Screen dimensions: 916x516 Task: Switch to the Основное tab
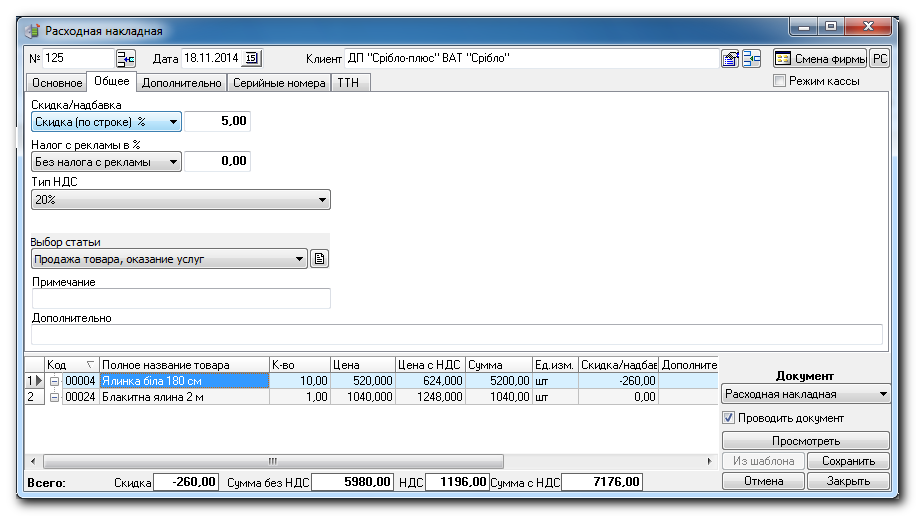tap(57, 83)
